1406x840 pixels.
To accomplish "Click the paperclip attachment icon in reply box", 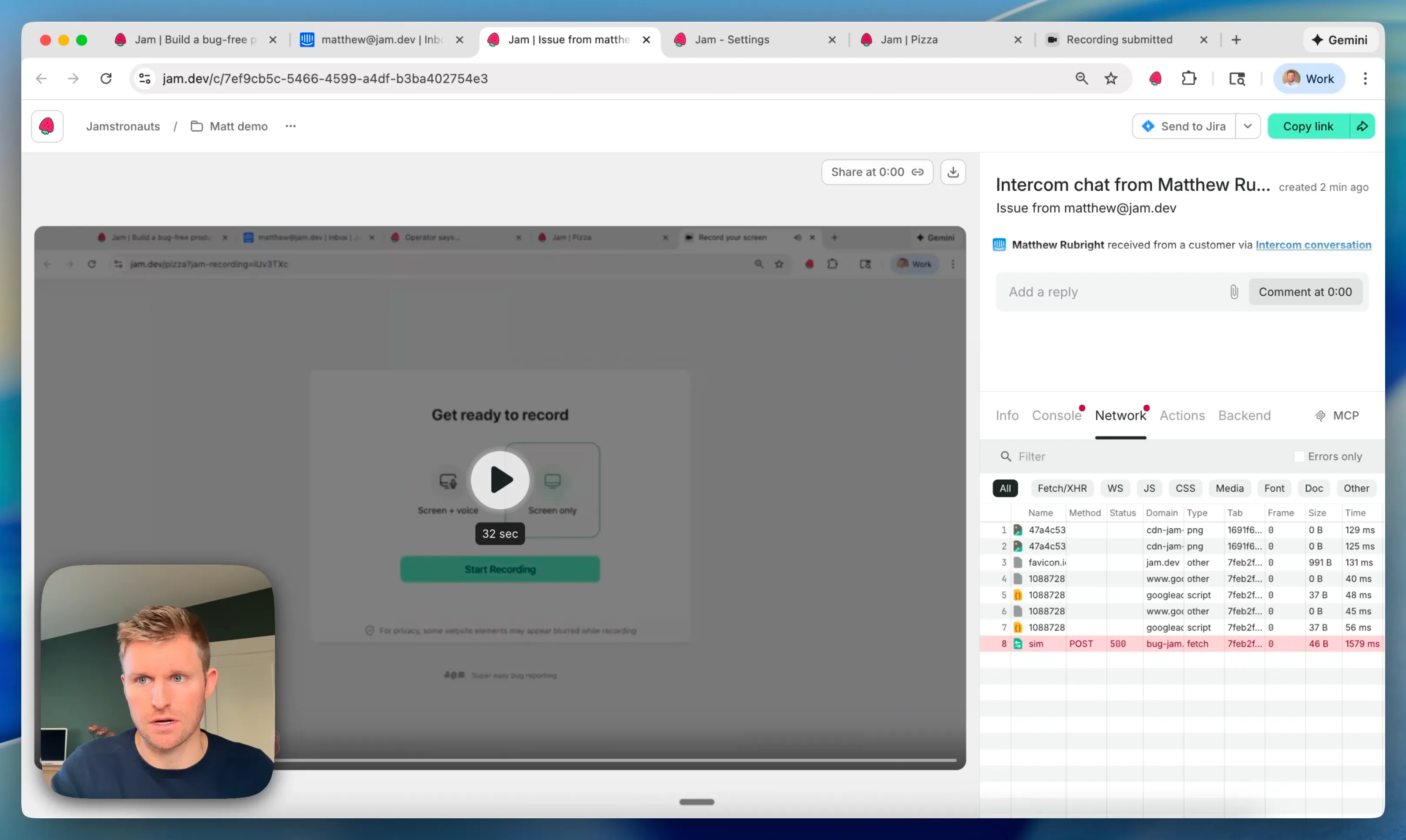I will [1234, 292].
